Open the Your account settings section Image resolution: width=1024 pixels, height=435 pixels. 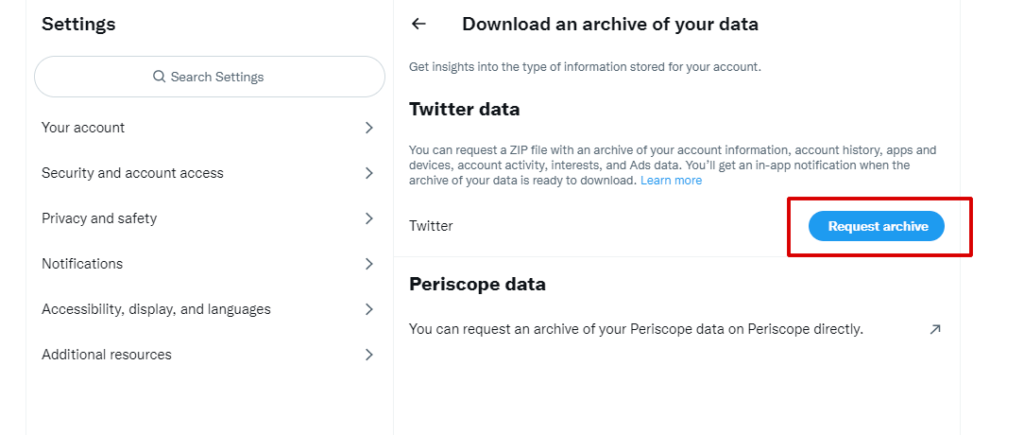click(83, 128)
